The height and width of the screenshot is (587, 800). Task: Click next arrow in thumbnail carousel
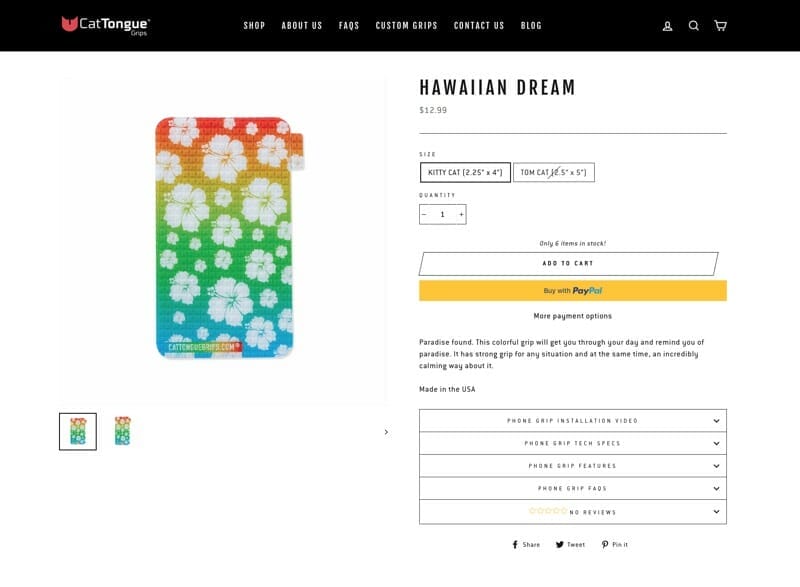[x=386, y=432]
